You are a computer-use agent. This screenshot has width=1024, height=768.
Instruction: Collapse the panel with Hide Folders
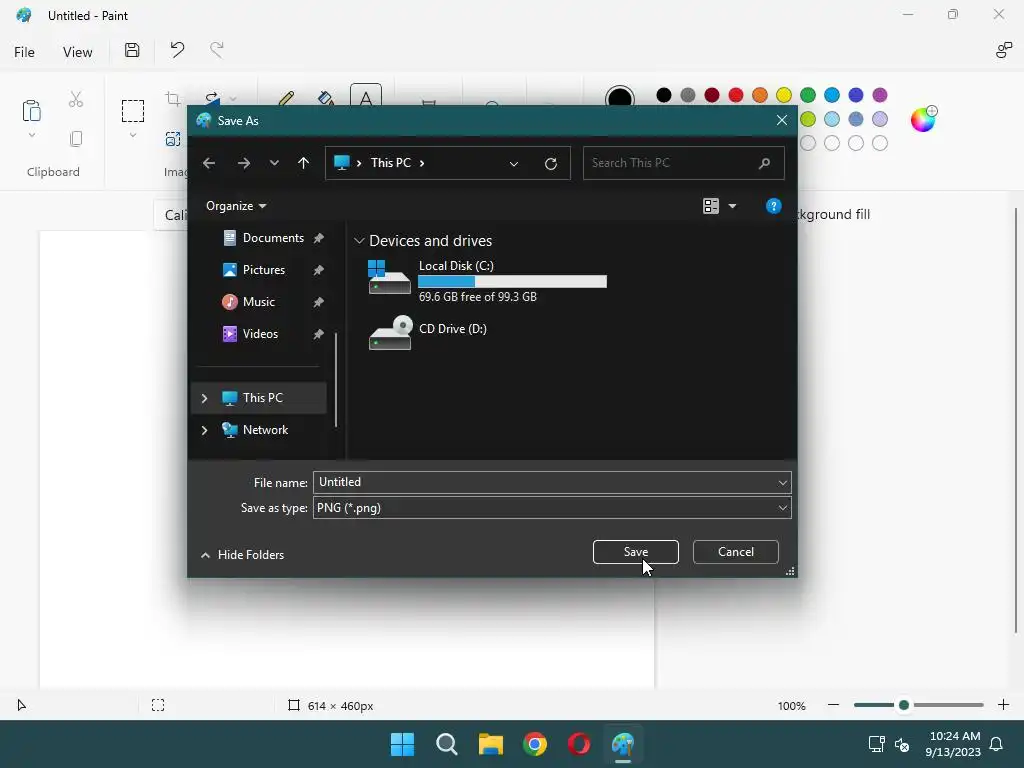point(242,555)
